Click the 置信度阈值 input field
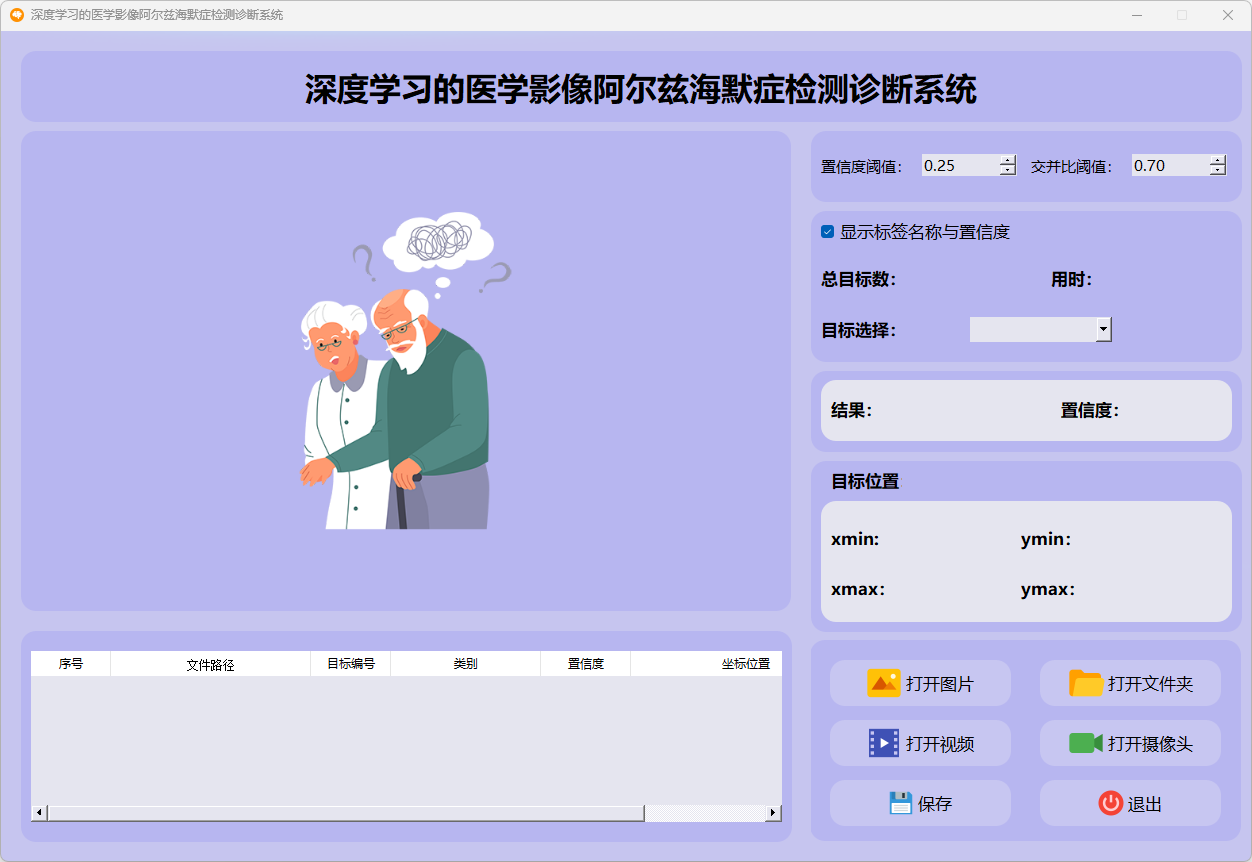 [960, 166]
